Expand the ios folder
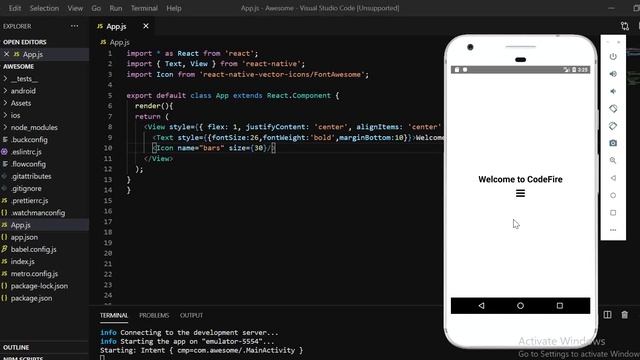Viewport: 640px width, 360px height. [16, 116]
